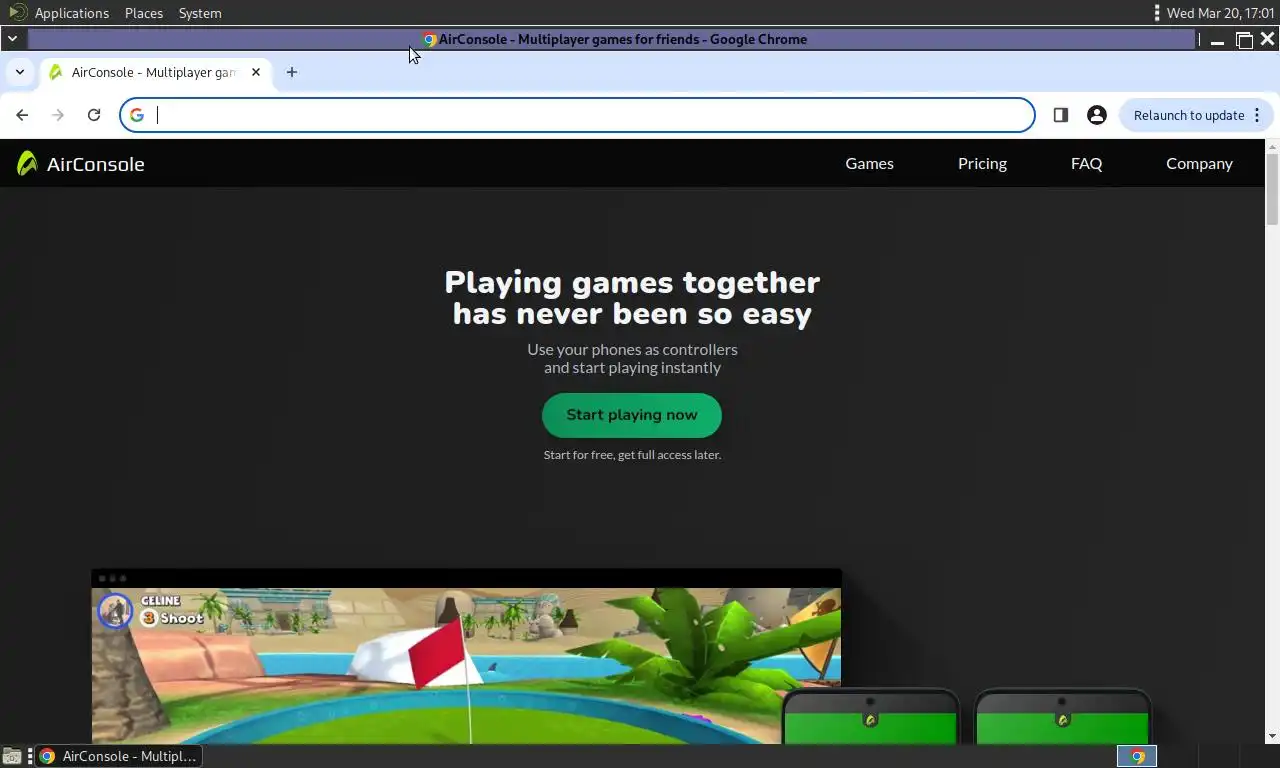The height and width of the screenshot is (768, 1280).
Task: Open the Places menu in top panel
Action: (x=144, y=13)
